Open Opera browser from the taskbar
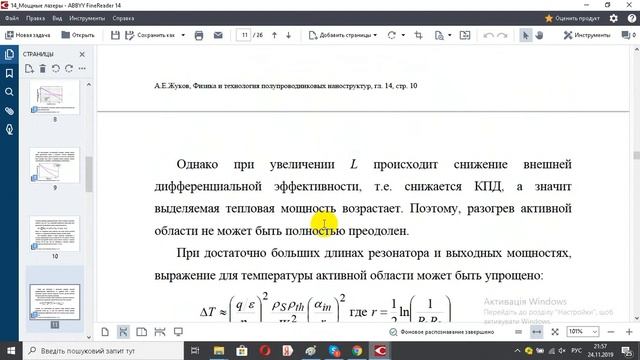The height and width of the screenshot is (360, 640). click(x=265, y=351)
